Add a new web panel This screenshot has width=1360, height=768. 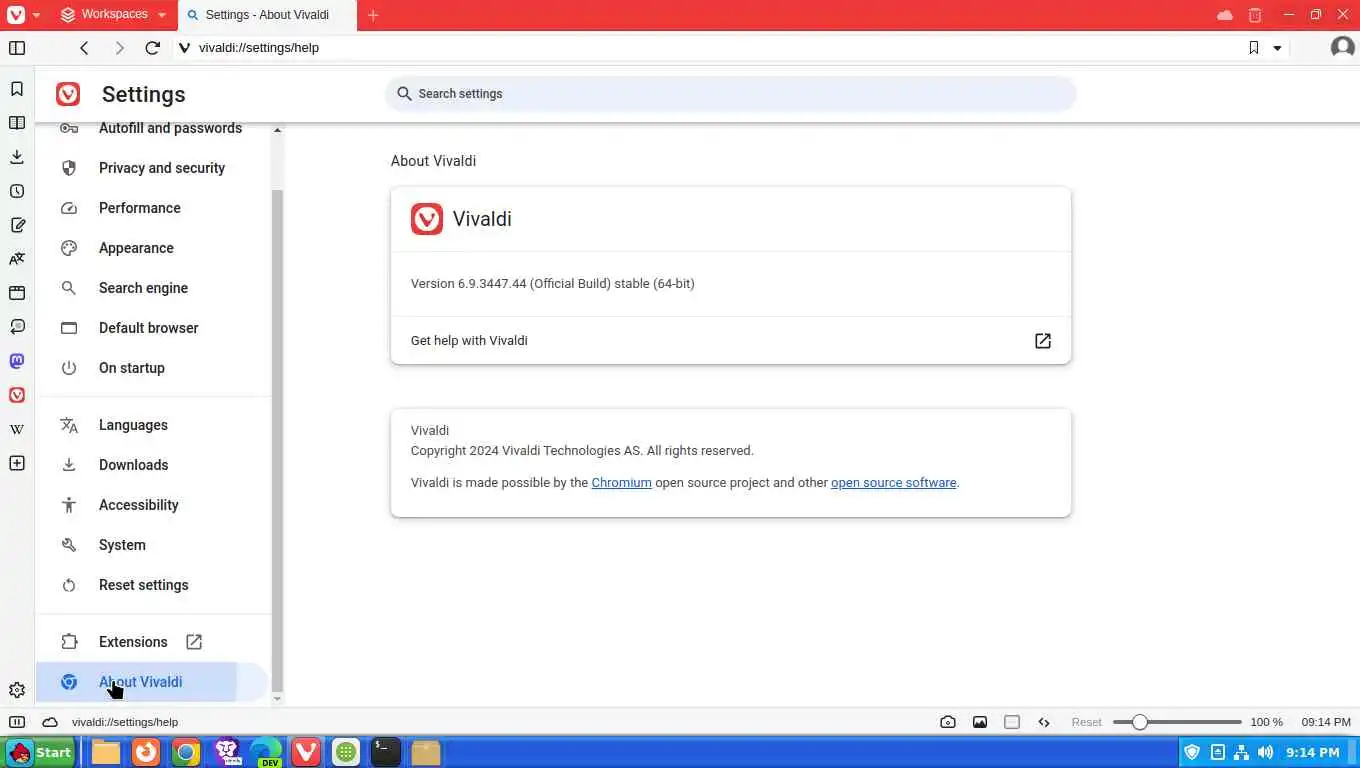tap(17, 463)
